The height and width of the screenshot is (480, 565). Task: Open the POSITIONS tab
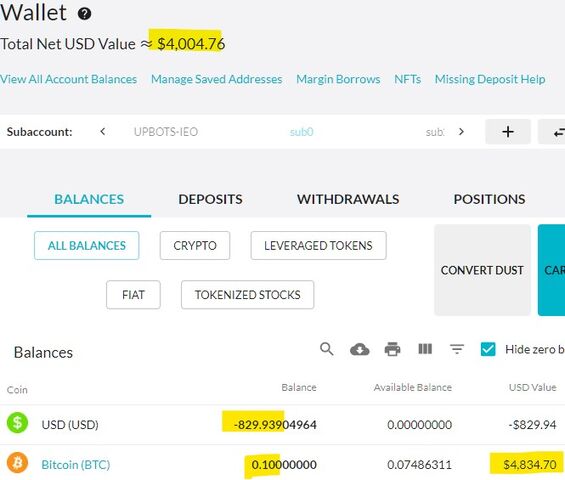pyautogui.click(x=489, y=199)
